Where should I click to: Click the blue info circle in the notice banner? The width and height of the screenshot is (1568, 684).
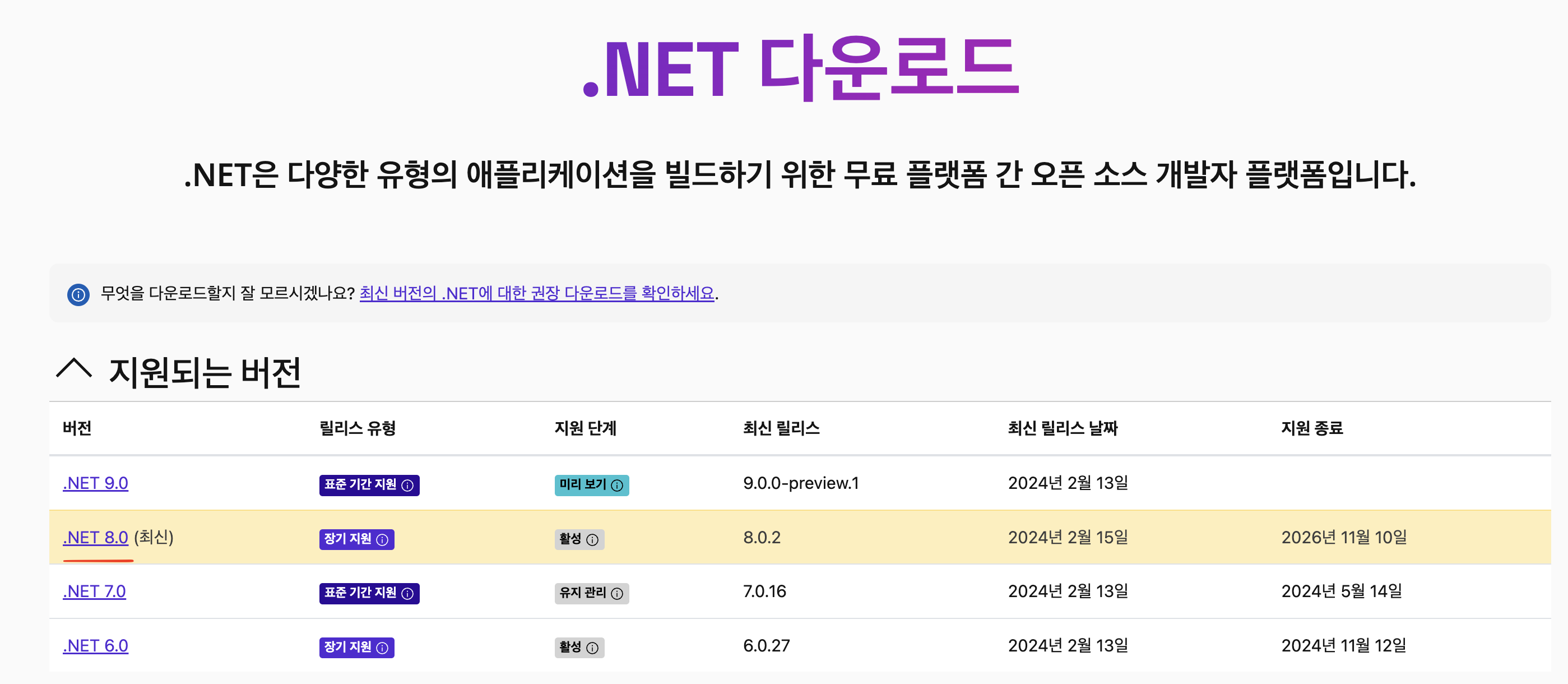tap(78, 295)
